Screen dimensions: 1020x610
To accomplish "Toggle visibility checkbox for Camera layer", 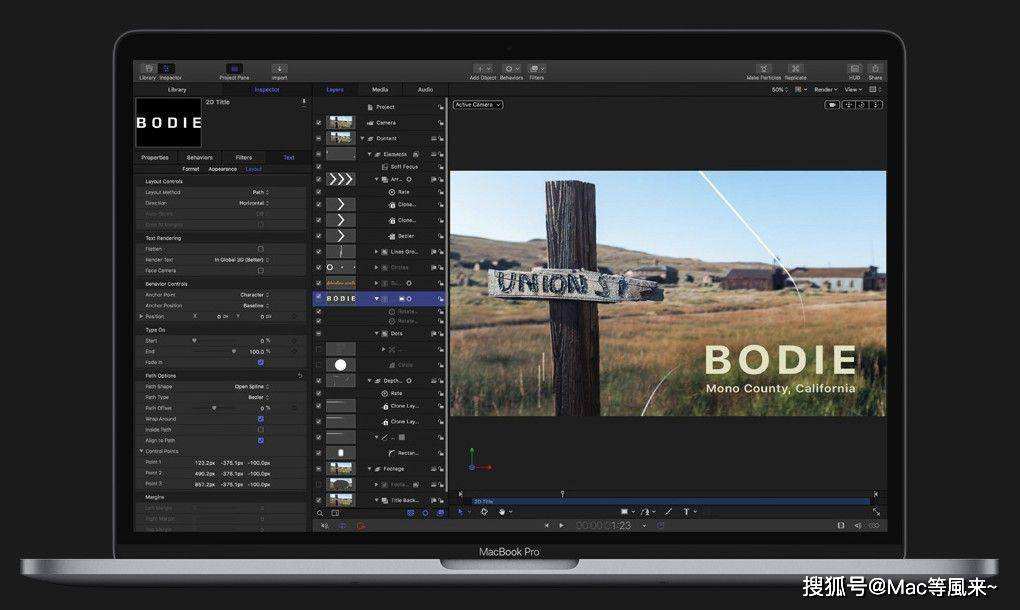I will [319, 123].
